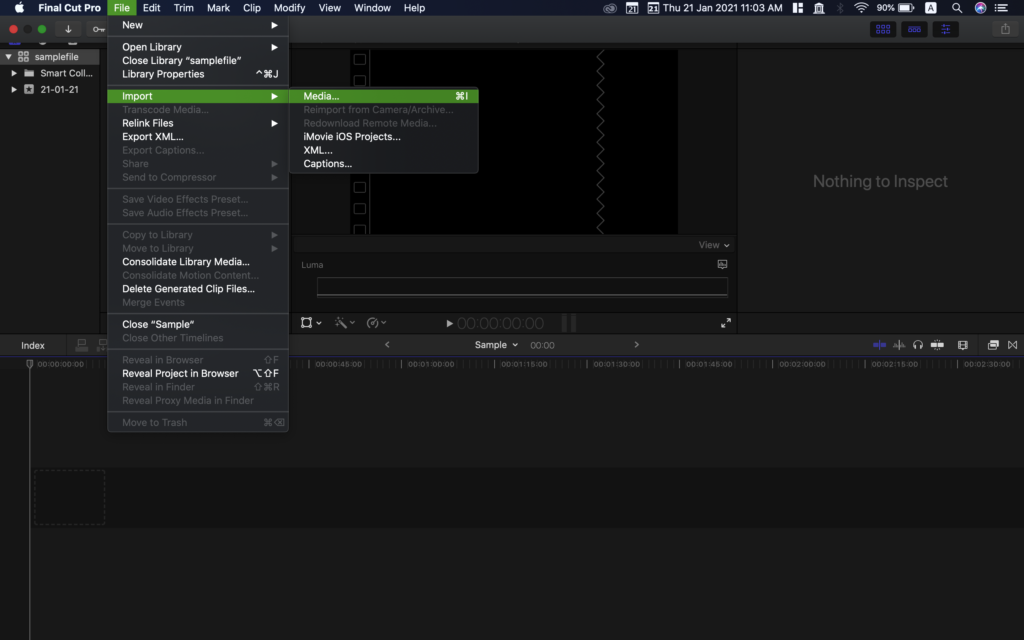
Task: Click the Luma waveform display bar
Action: tap(522, 286)
